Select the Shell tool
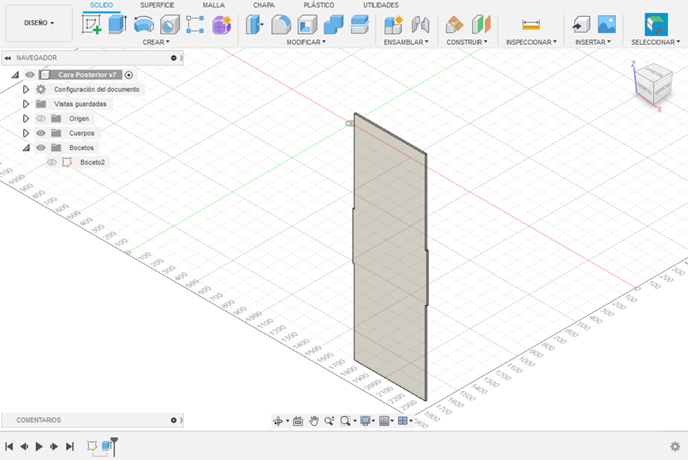This screenshot has width=688, height=460. (x=307, y=24)
